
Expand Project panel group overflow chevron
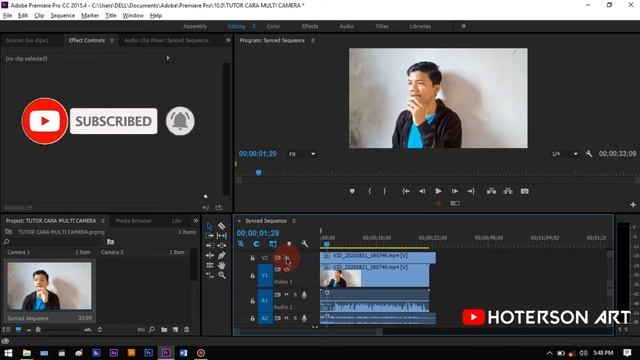pos(196,220)
